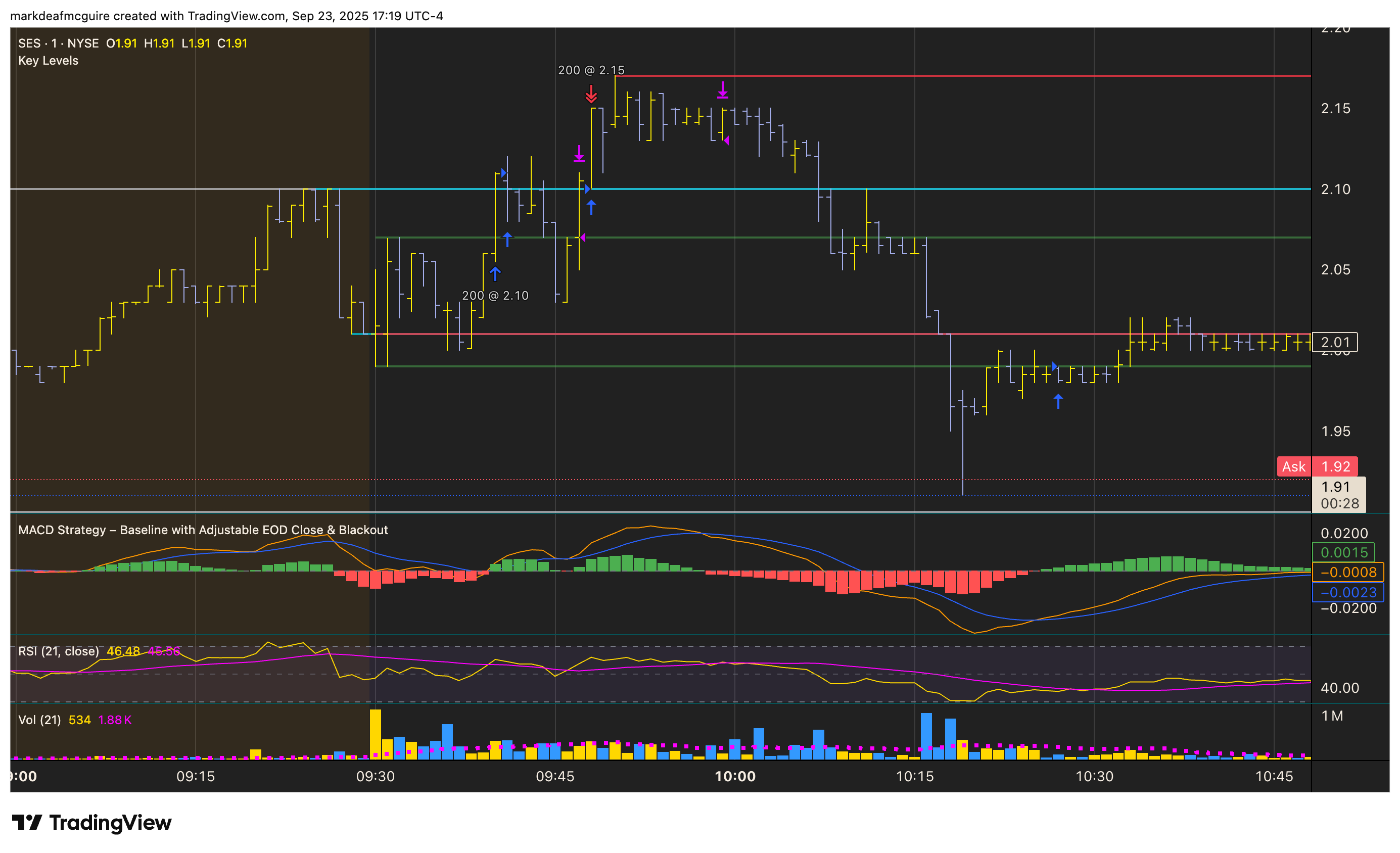Image resolution: width=1400 pixels, height=853 pixels.
Task: Click the Vol (21) indicator label
Action: [39, 720]
